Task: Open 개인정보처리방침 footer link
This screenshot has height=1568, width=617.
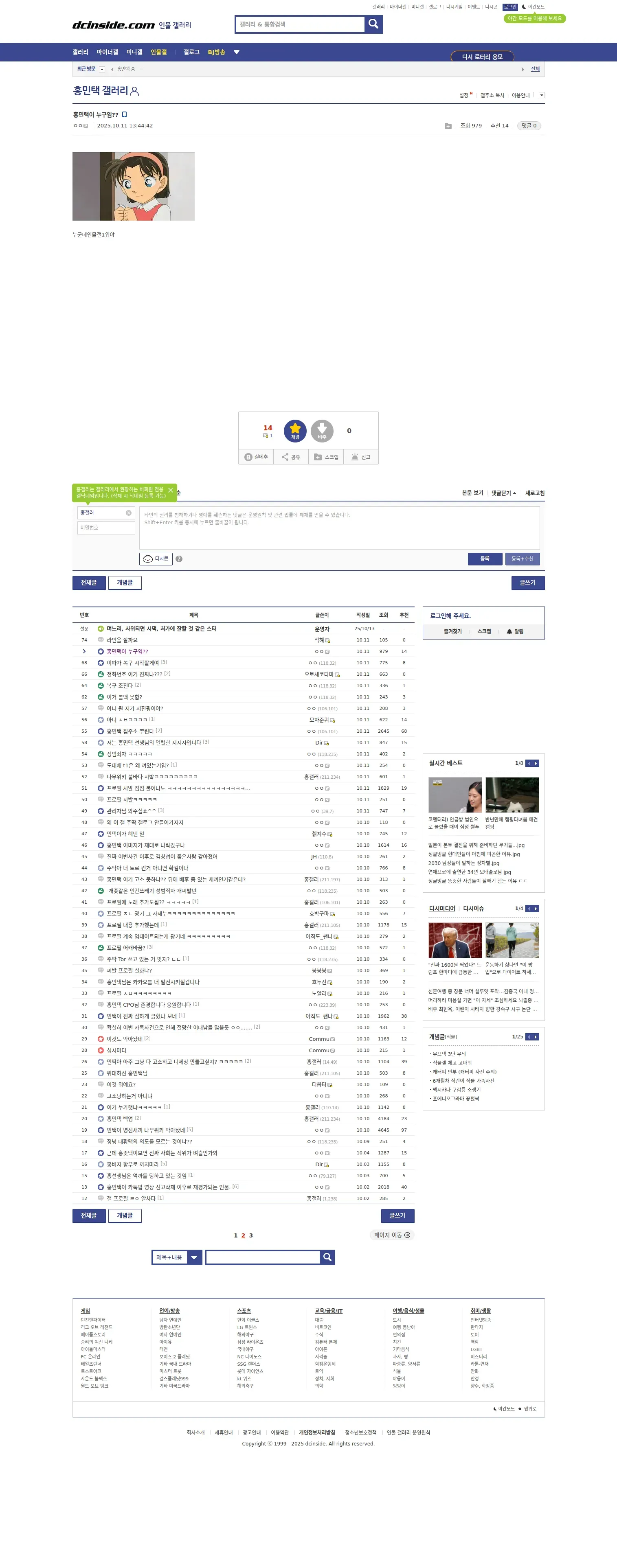Action: pyautogui.click(x=317, y=1433)
